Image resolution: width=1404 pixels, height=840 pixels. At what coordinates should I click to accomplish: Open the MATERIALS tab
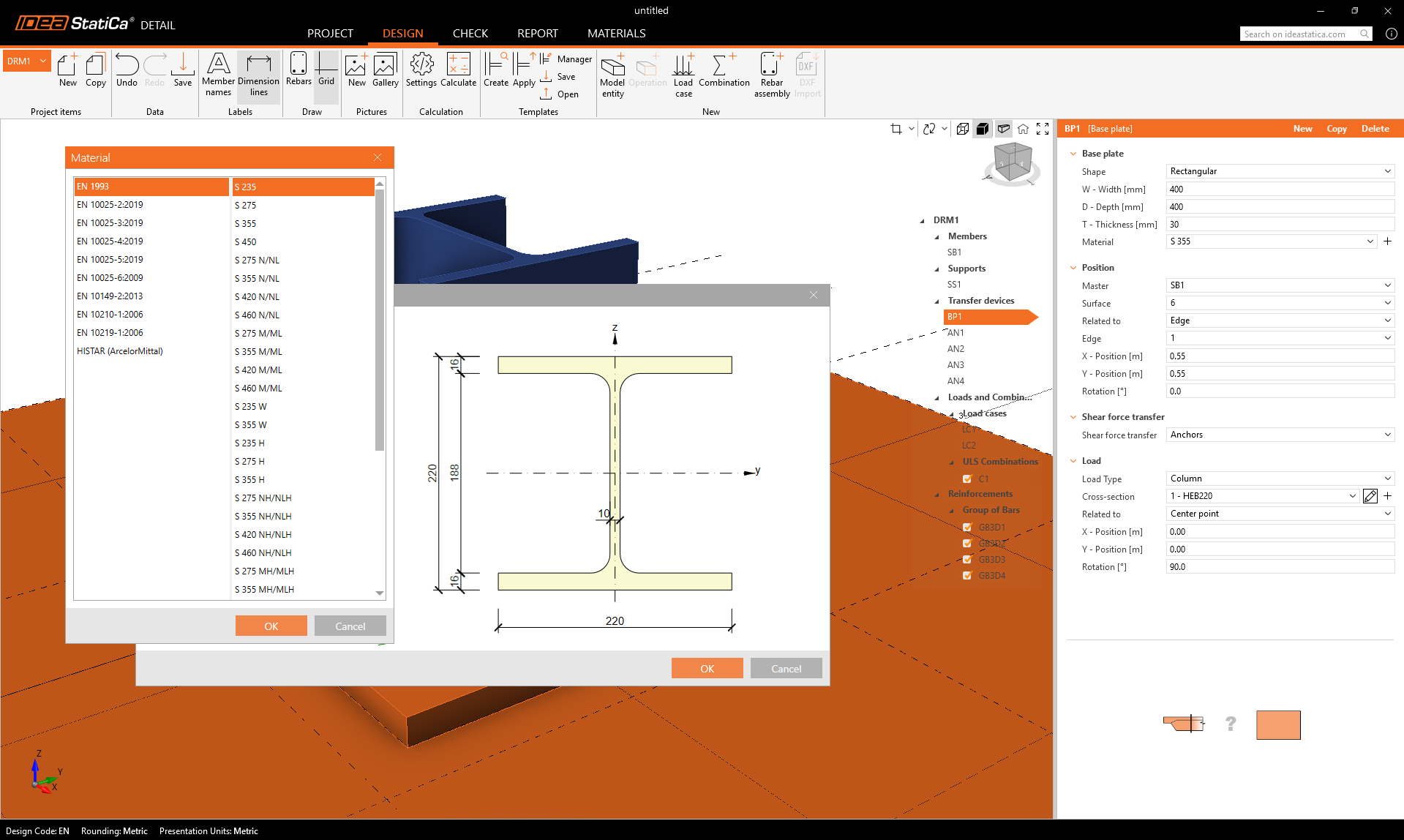616,34
